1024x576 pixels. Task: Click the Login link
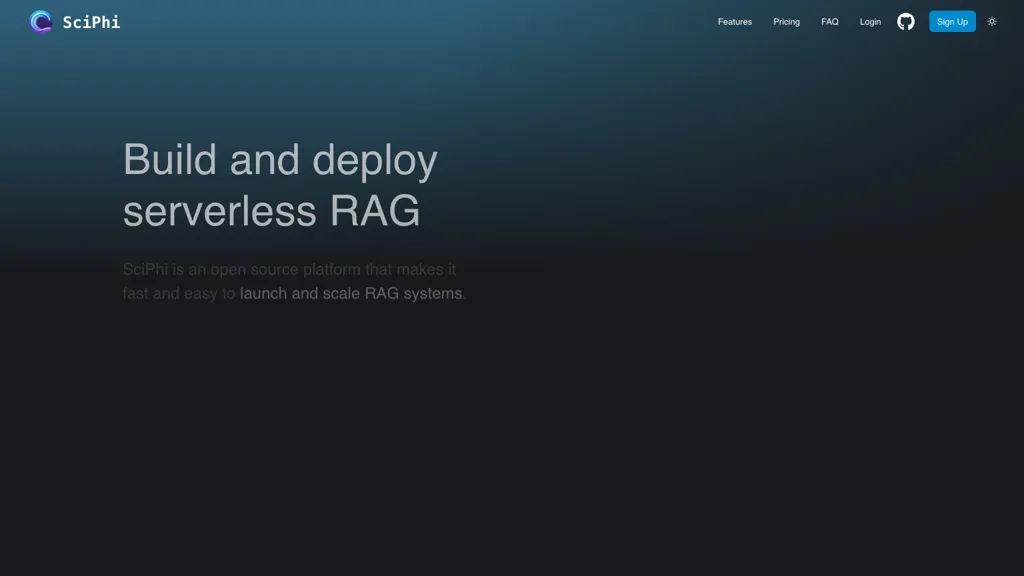(870, 22)
